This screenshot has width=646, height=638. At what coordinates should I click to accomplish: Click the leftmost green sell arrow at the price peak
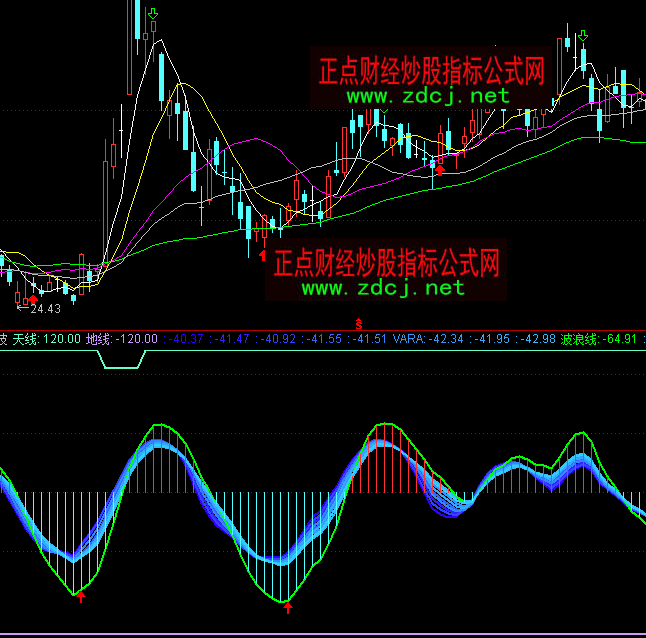point(151,15)
